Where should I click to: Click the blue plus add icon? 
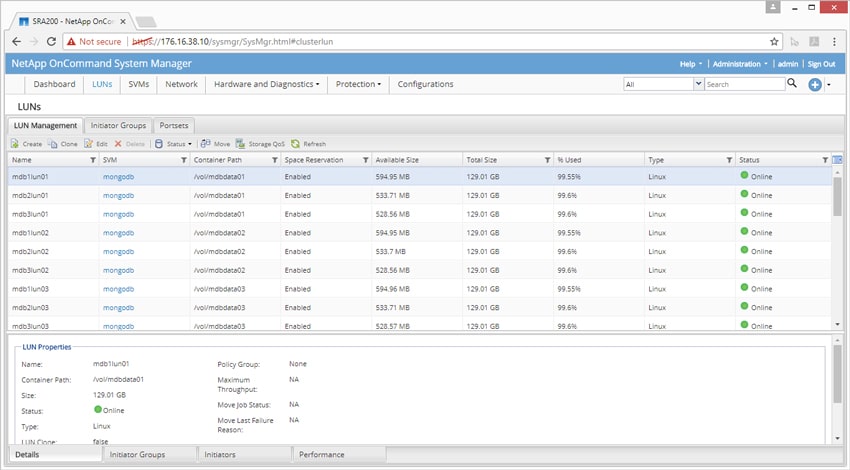[815, 84]
